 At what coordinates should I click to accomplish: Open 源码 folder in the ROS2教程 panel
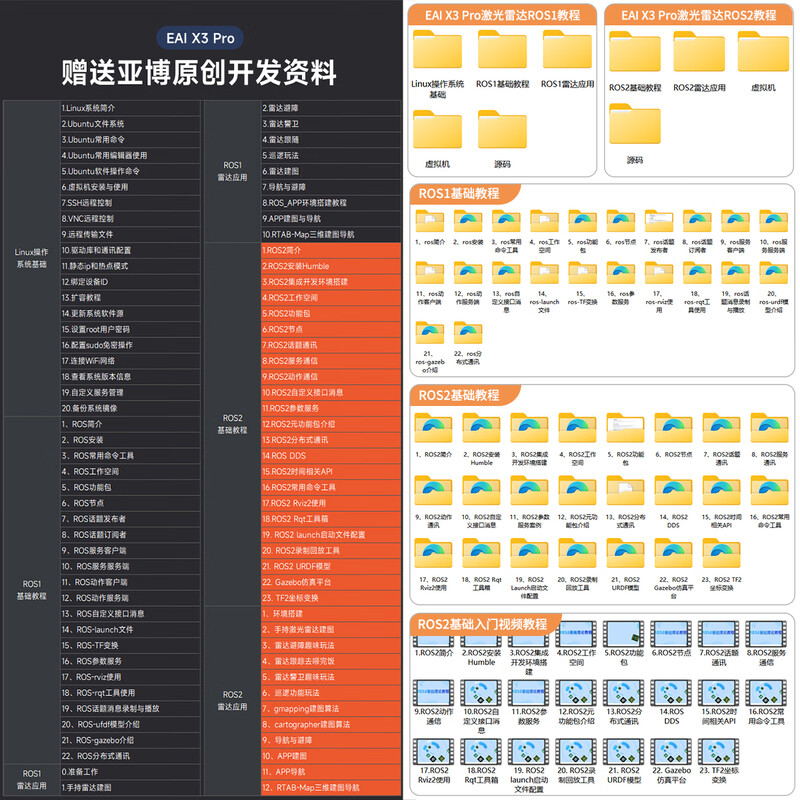634,126
